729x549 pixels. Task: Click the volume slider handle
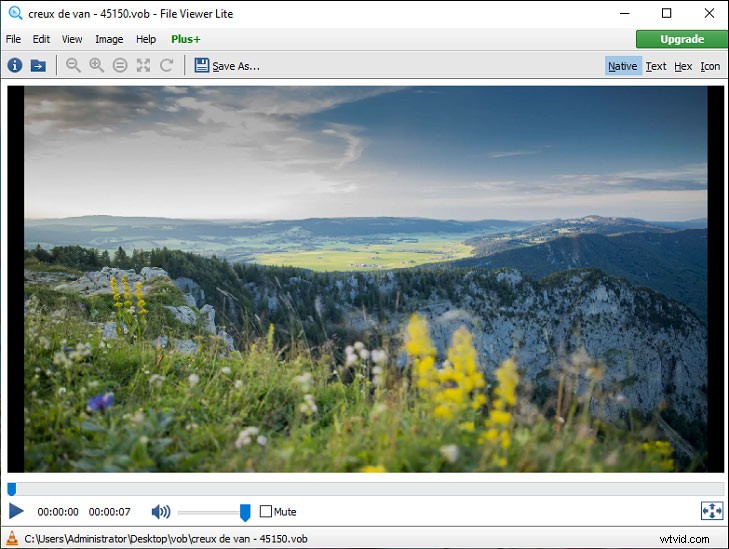(x=245, y=512)
